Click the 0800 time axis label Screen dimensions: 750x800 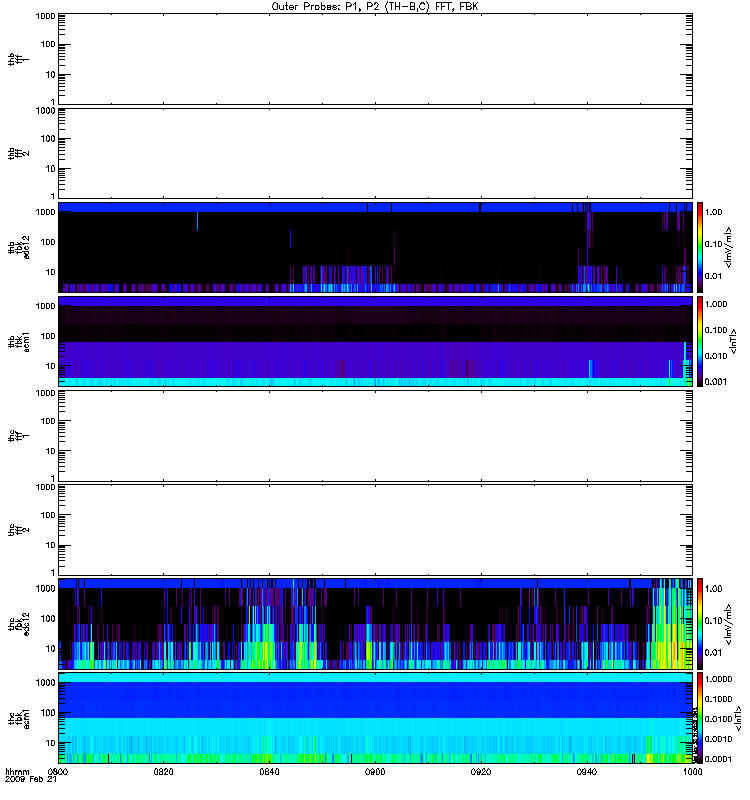[58, 772]
